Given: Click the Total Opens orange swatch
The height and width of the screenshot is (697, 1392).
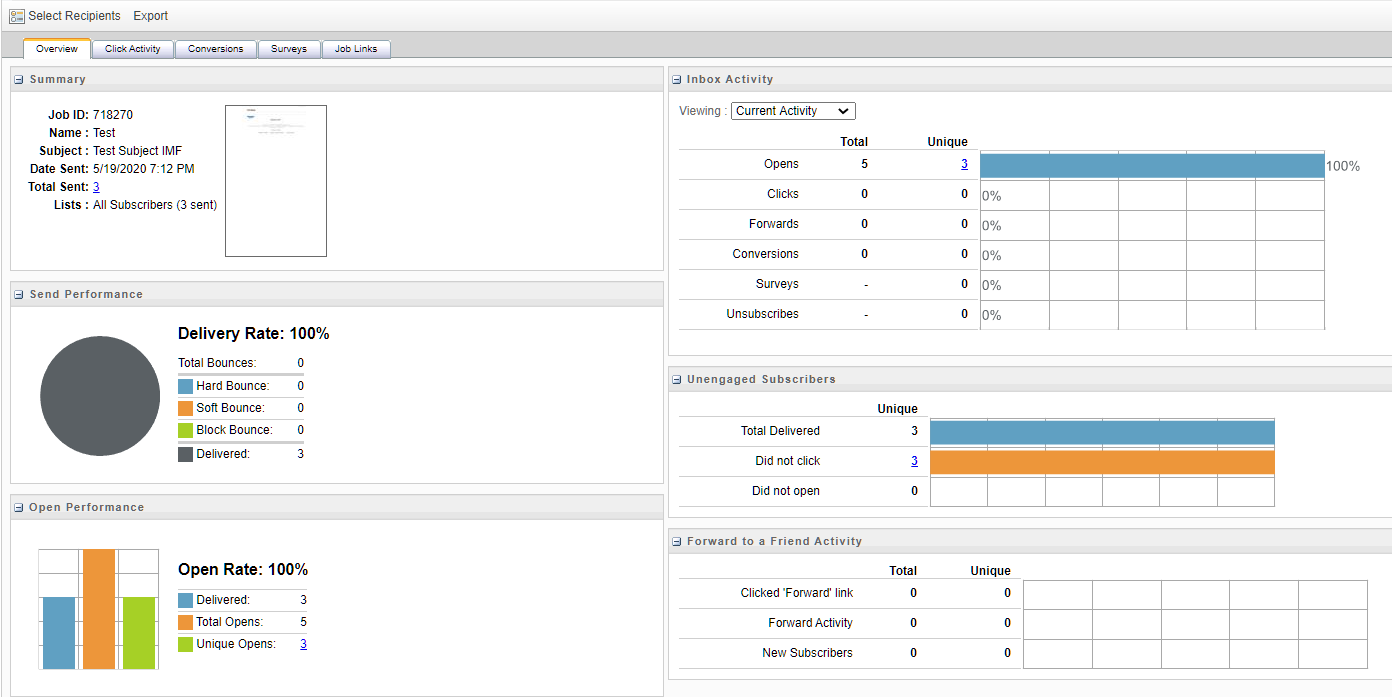Looking at the screenshot, I should 185,622.
